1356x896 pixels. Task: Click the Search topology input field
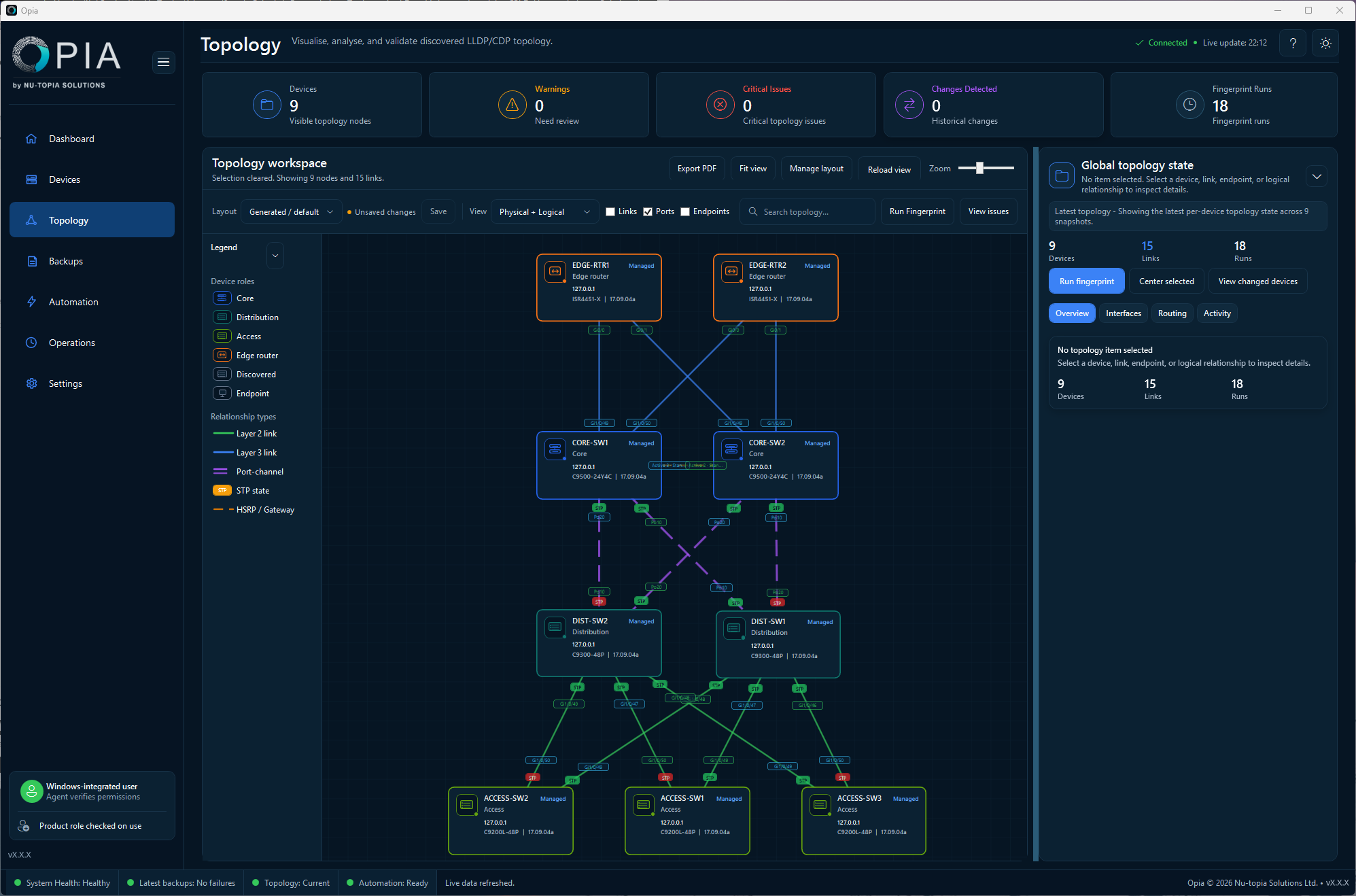[807, 212]
